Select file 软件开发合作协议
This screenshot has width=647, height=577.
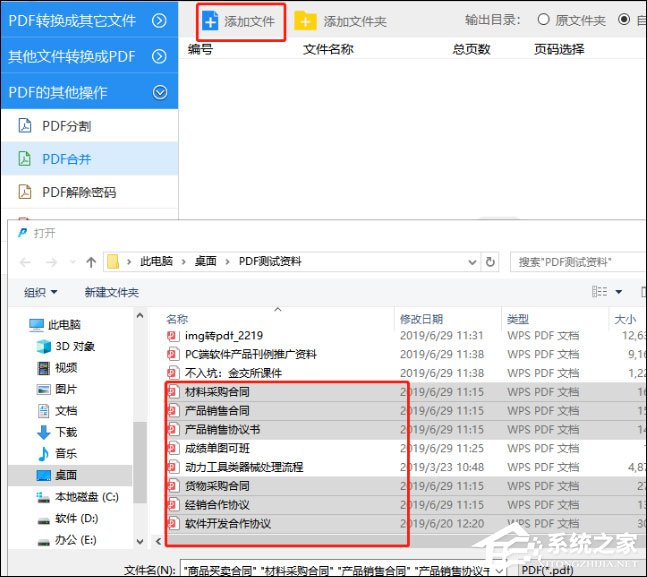point(228,524)
